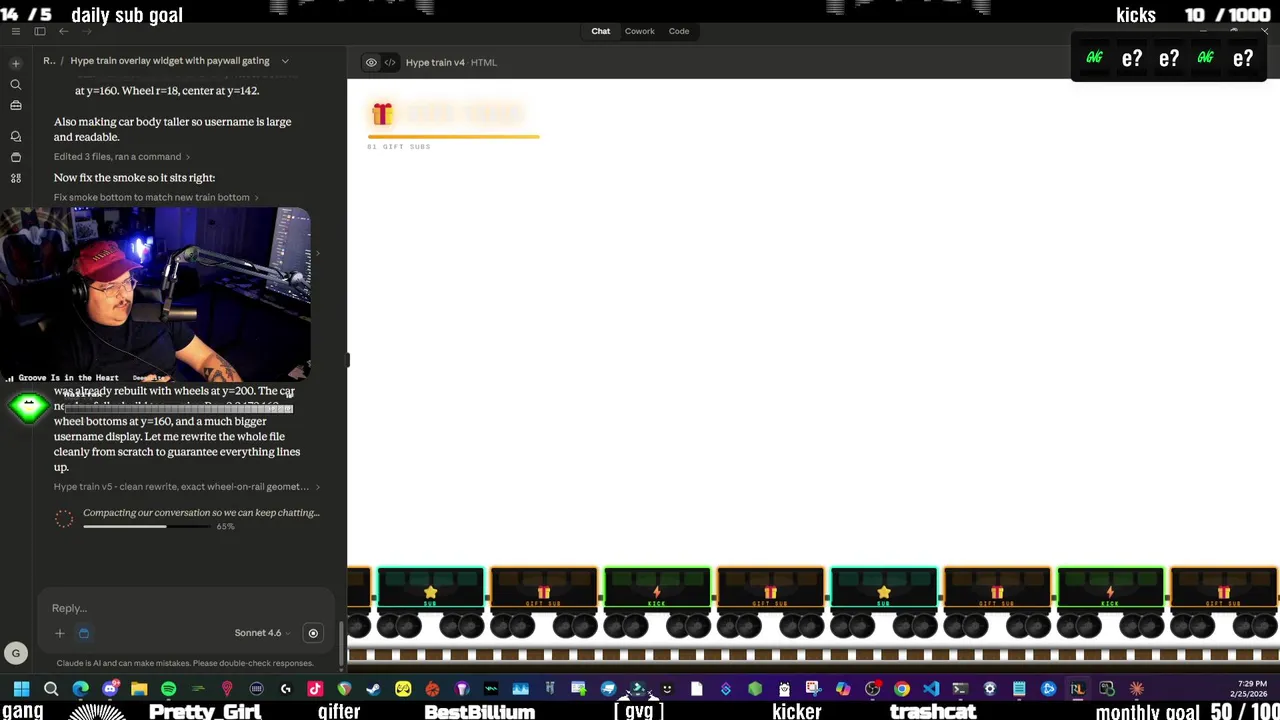Open the G user avatar menu

pos(15,653)
